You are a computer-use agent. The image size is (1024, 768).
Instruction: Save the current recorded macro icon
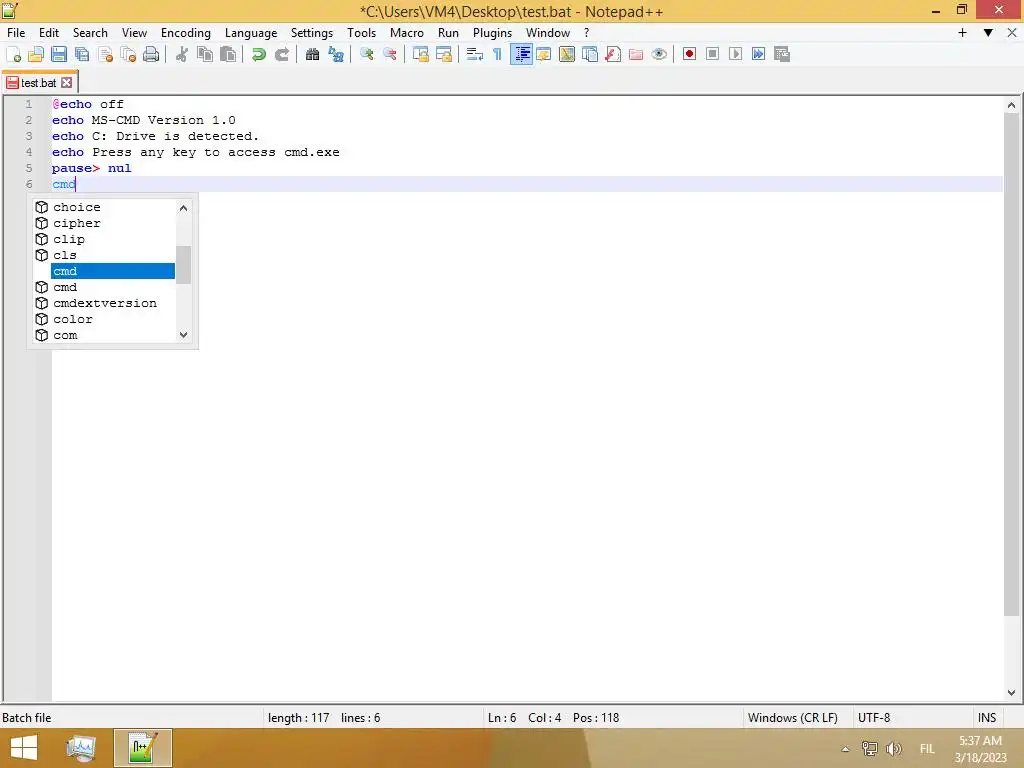[782, 54]
